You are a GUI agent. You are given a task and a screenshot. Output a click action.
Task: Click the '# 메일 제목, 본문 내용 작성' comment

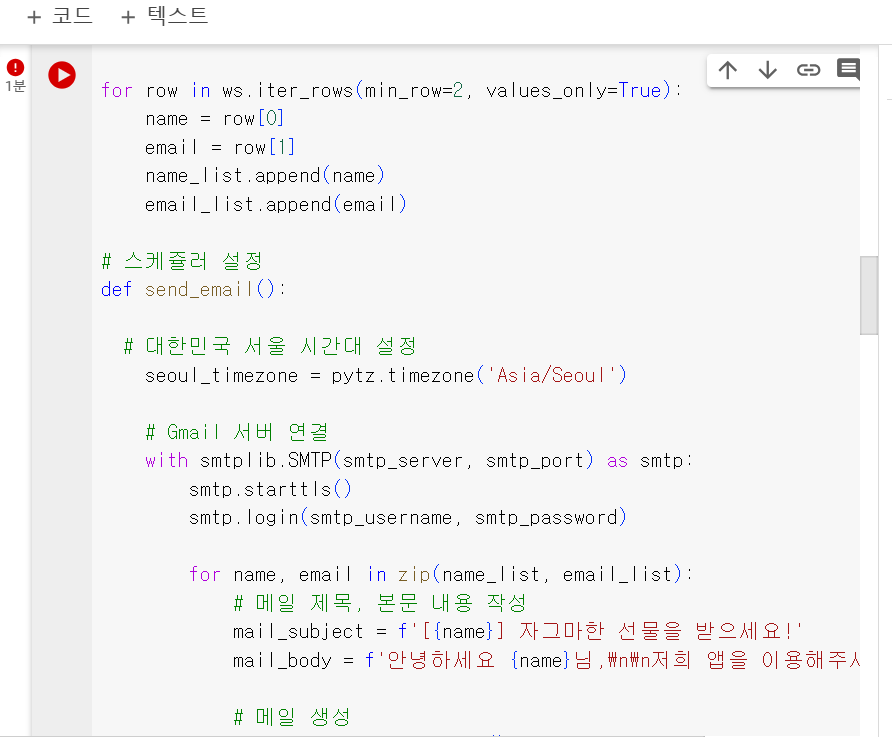pyautogui.click(x=380, y=603)
